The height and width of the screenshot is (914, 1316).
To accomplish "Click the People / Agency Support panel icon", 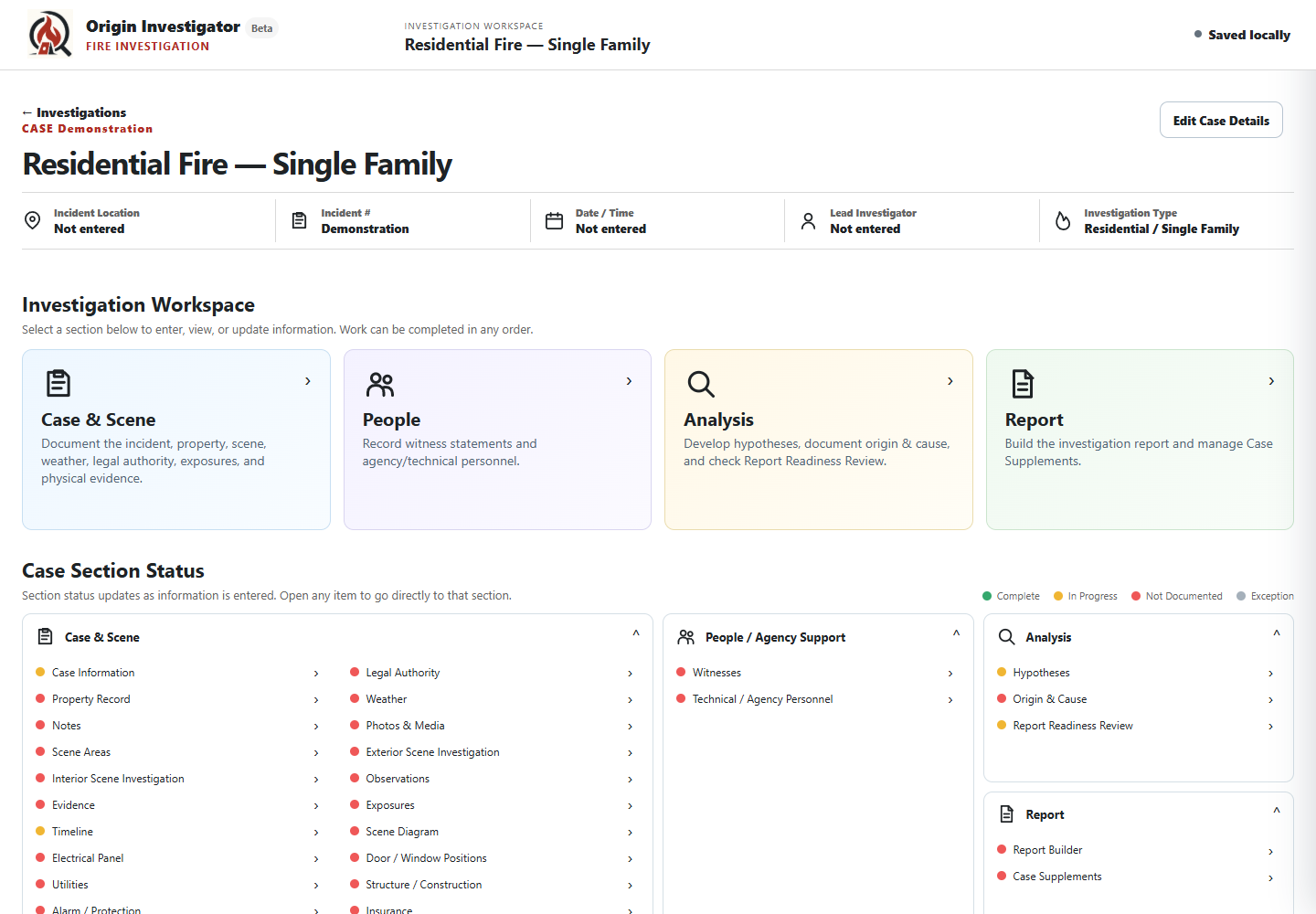I will pos(685,637).
